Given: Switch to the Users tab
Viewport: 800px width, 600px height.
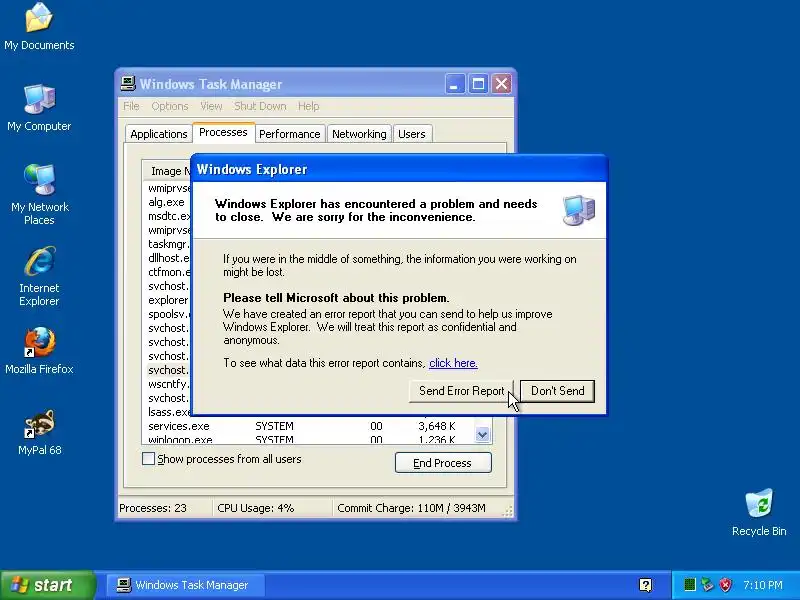Looking at the screenshot, I should click(x=412, y=134).
